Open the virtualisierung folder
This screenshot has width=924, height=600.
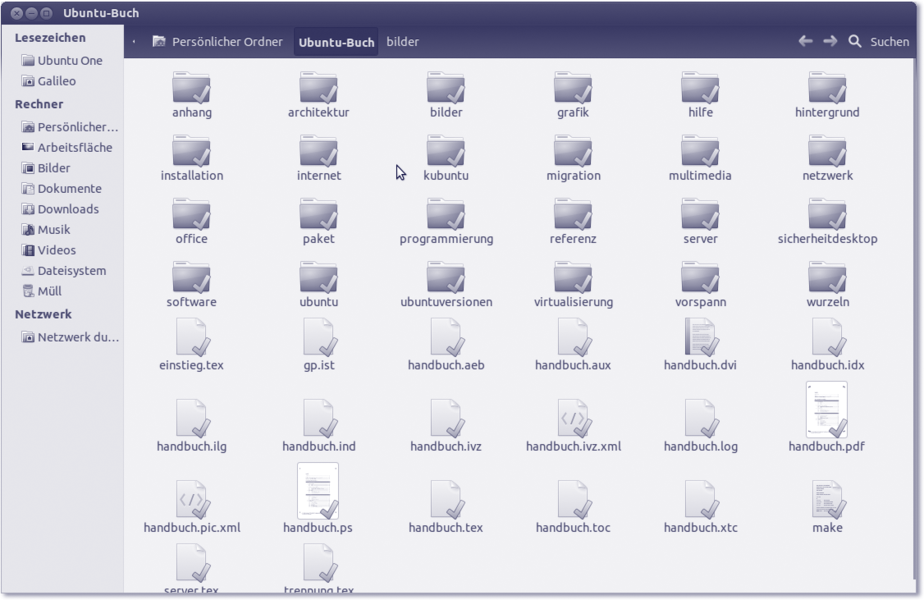[573, 279]
